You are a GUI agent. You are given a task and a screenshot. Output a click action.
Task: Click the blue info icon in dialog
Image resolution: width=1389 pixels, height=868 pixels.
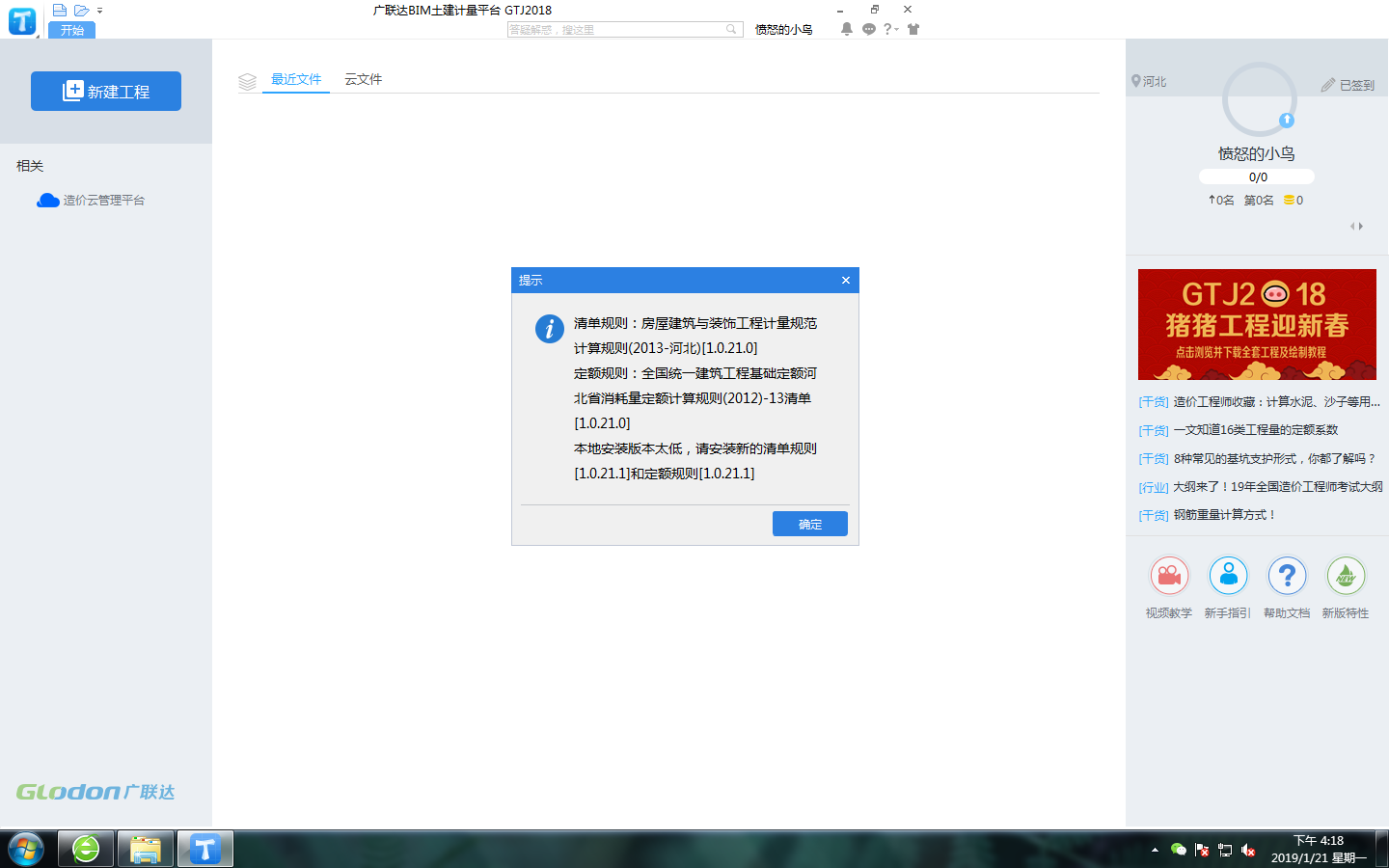pyautogui.click(x=550, y=329)
